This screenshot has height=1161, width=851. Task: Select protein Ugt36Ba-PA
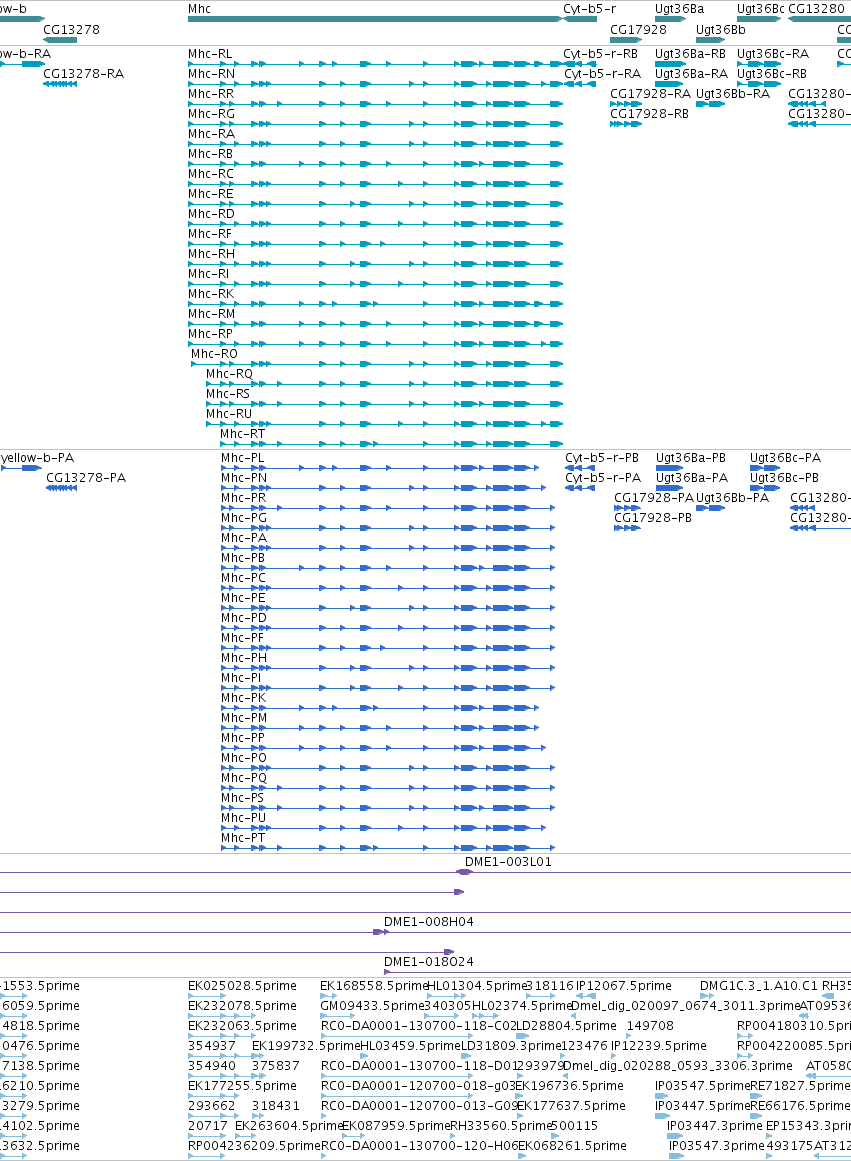(x=692, y=478)
